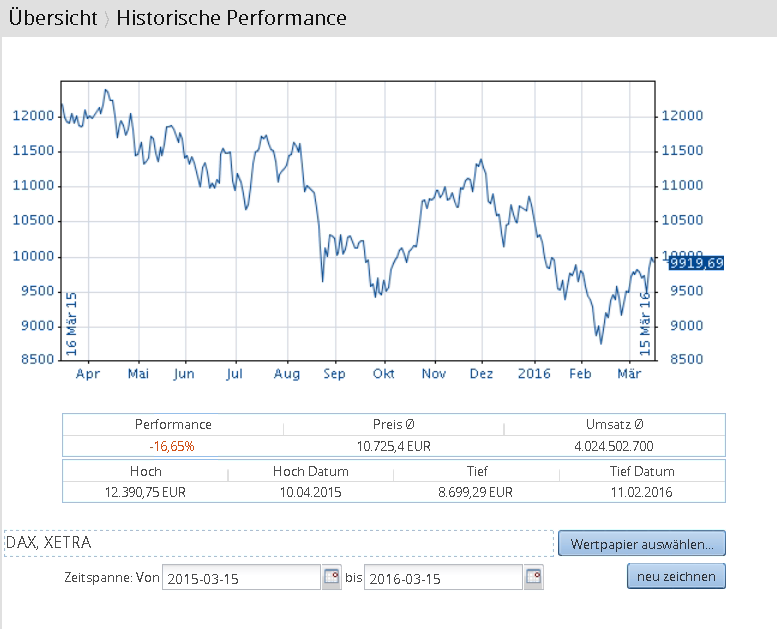Screen dimensions: 777x629
Task: Click the Hoch Datum cell 10.04.2015
Action: tap(310, 492)
